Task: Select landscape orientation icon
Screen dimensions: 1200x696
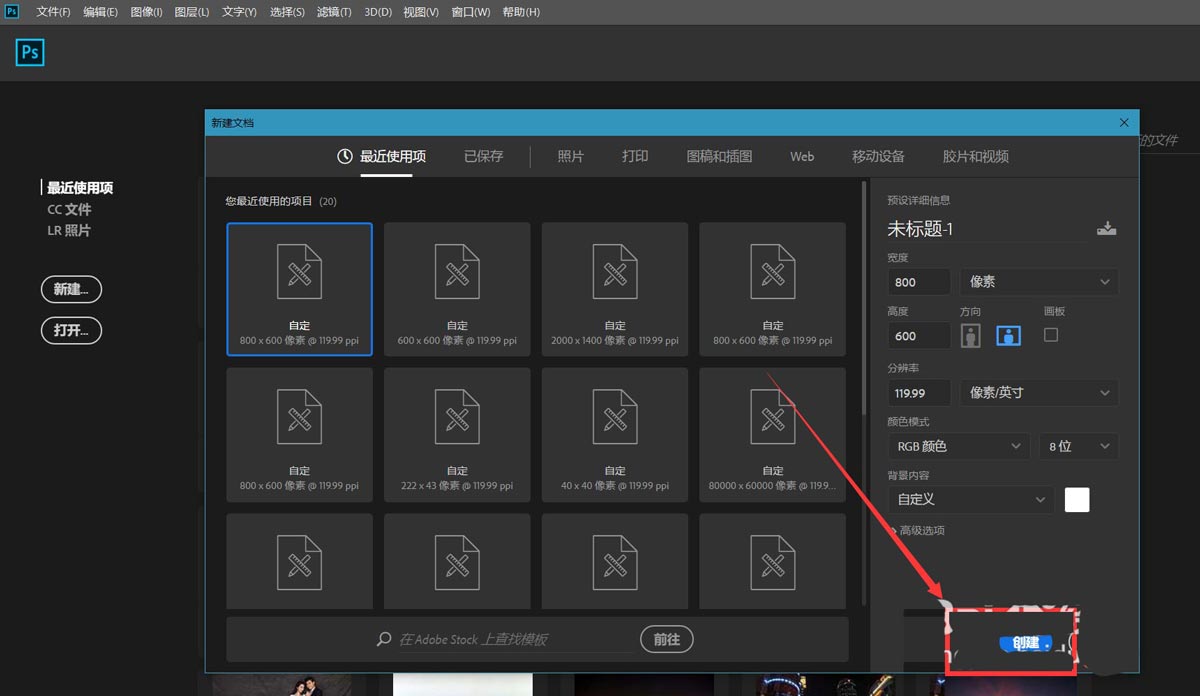Action: [x=1008, y=336]
